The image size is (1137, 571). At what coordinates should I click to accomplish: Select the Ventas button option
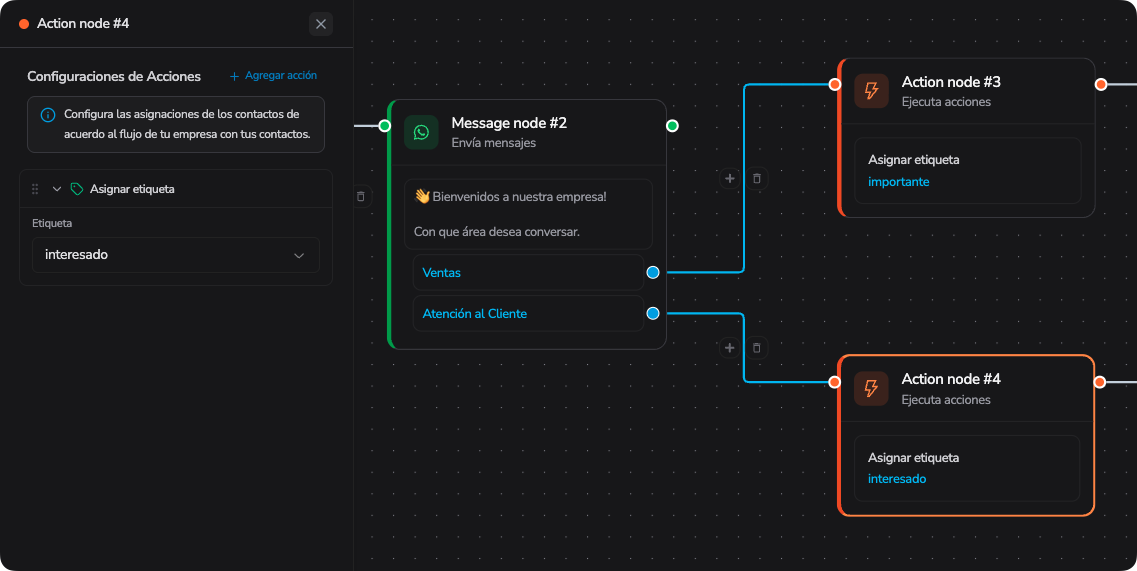528,273
